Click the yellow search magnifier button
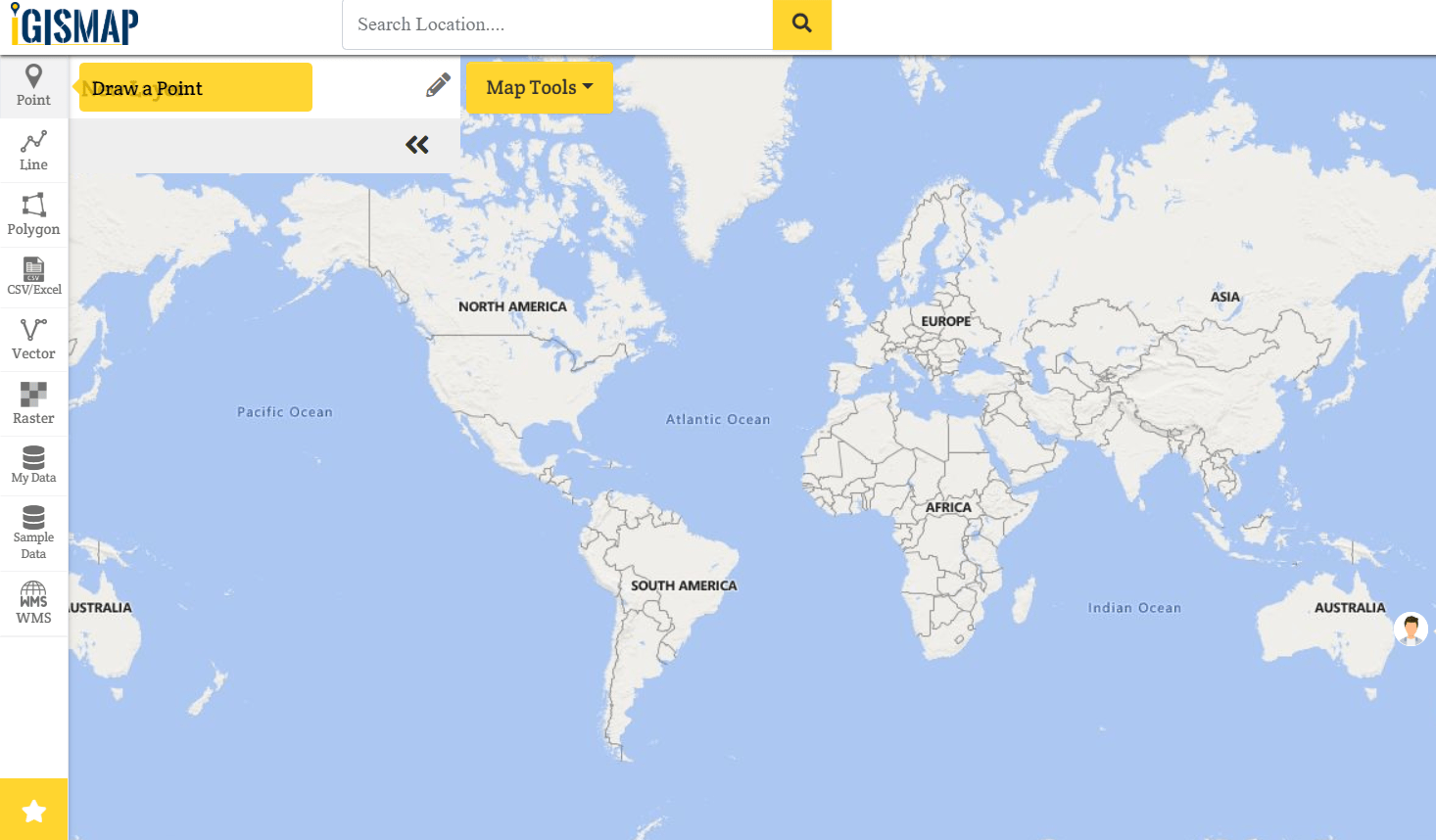1436x840 pixels. [x=802, y=23]
